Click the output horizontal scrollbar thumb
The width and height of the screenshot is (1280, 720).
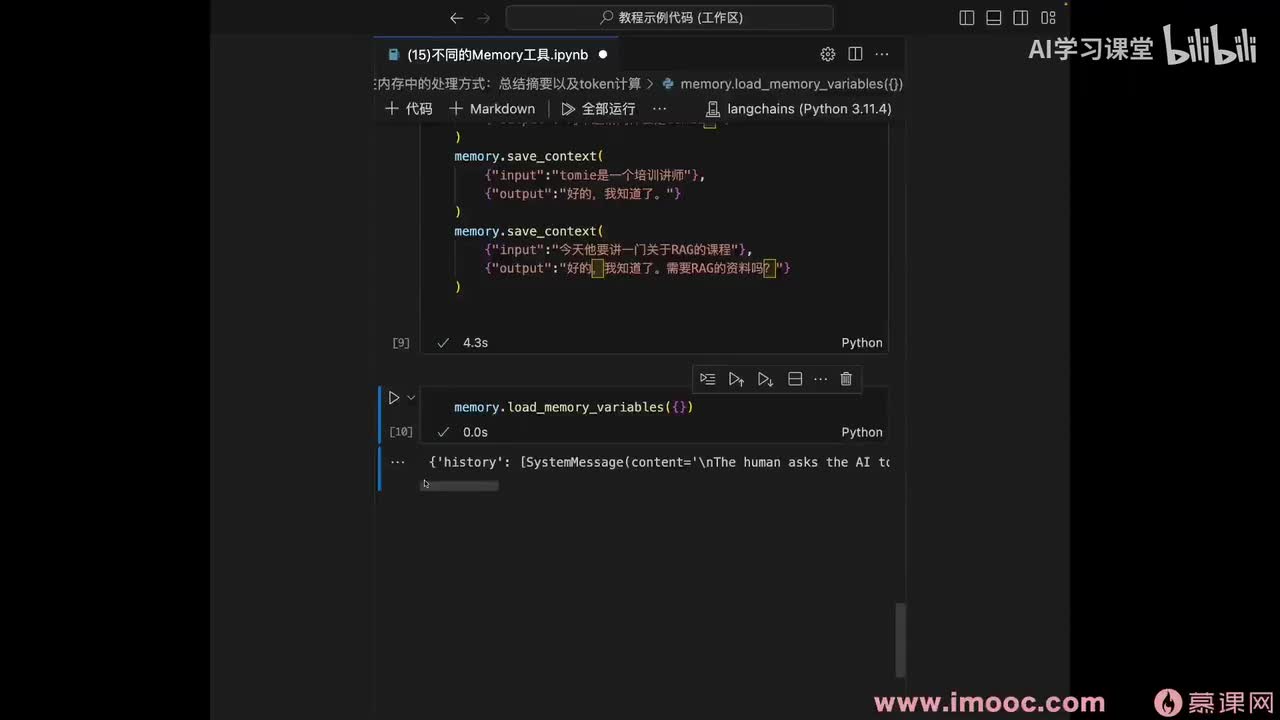[x=460, y=486]
